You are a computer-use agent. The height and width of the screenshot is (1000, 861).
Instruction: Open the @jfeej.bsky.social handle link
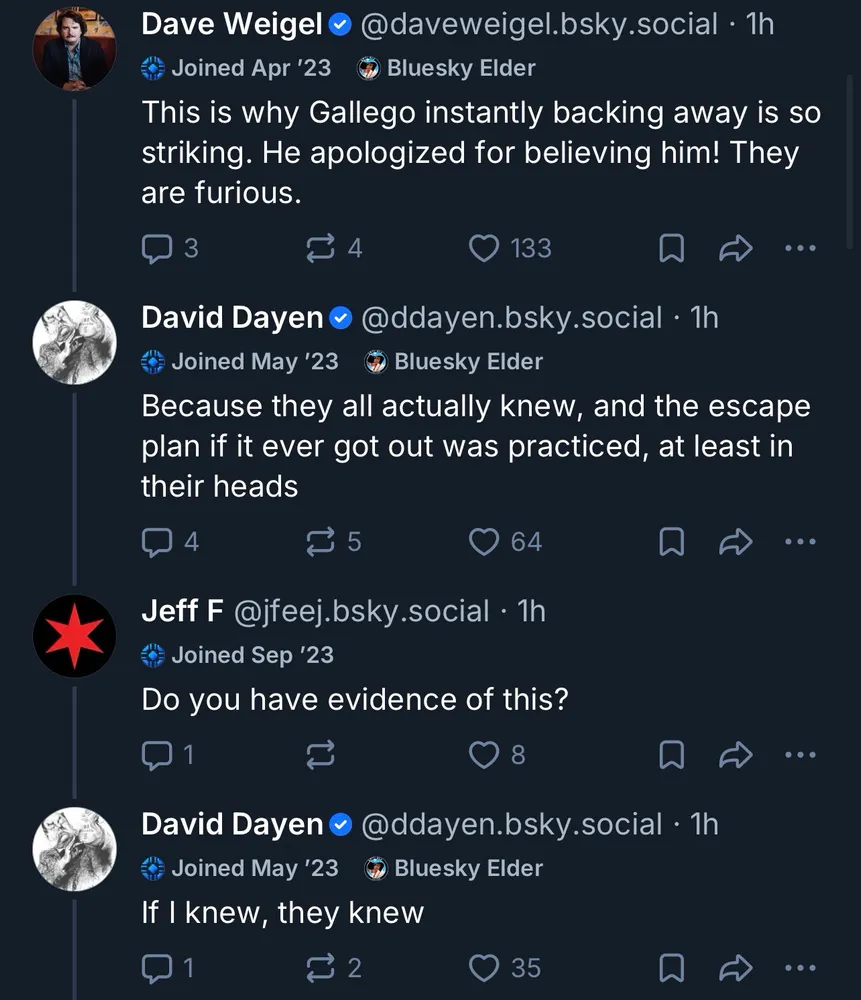pyautogui.click(x=361, y=611)
